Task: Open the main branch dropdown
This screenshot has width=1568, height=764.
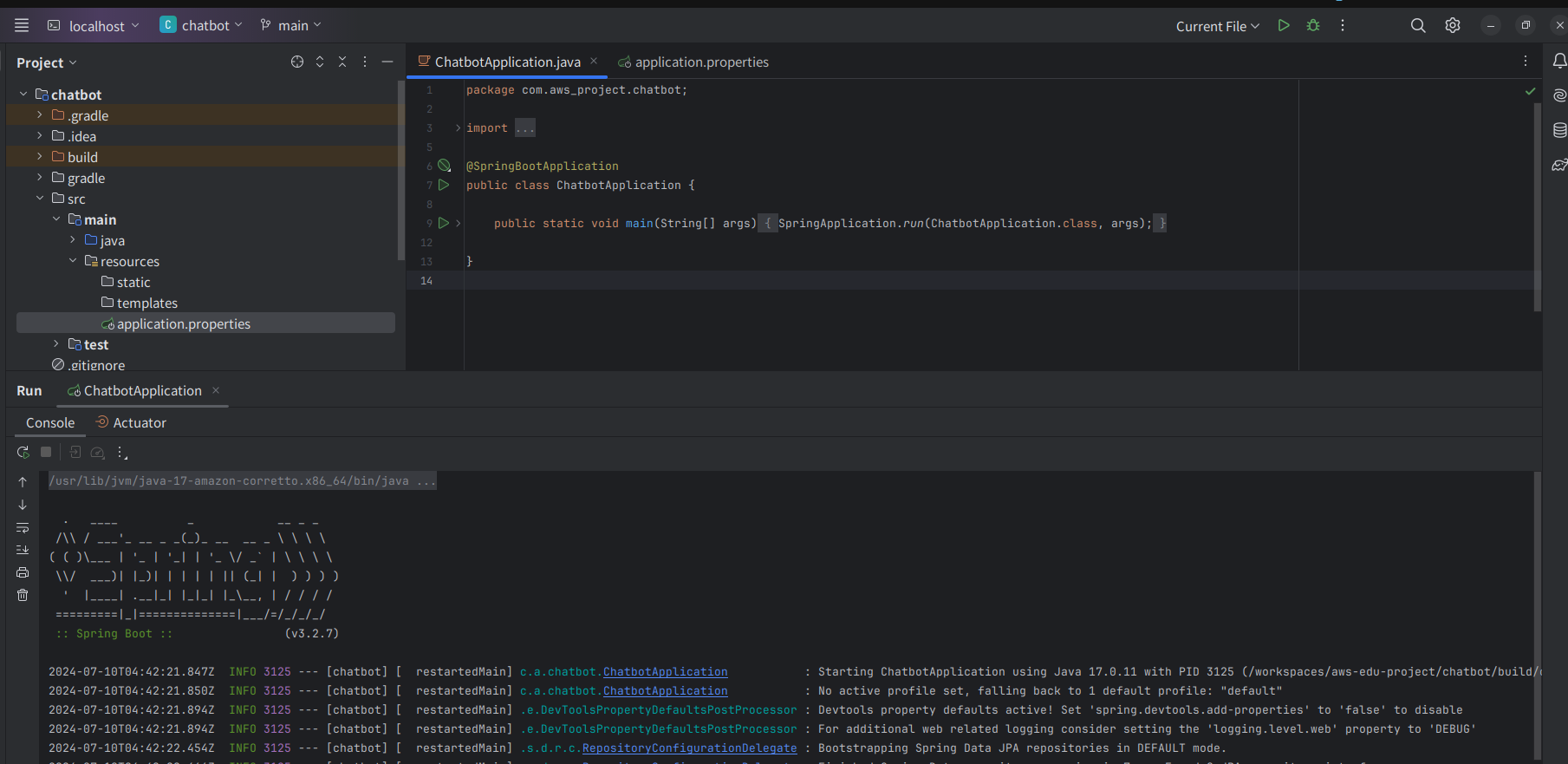Action: tap(291, 26)
